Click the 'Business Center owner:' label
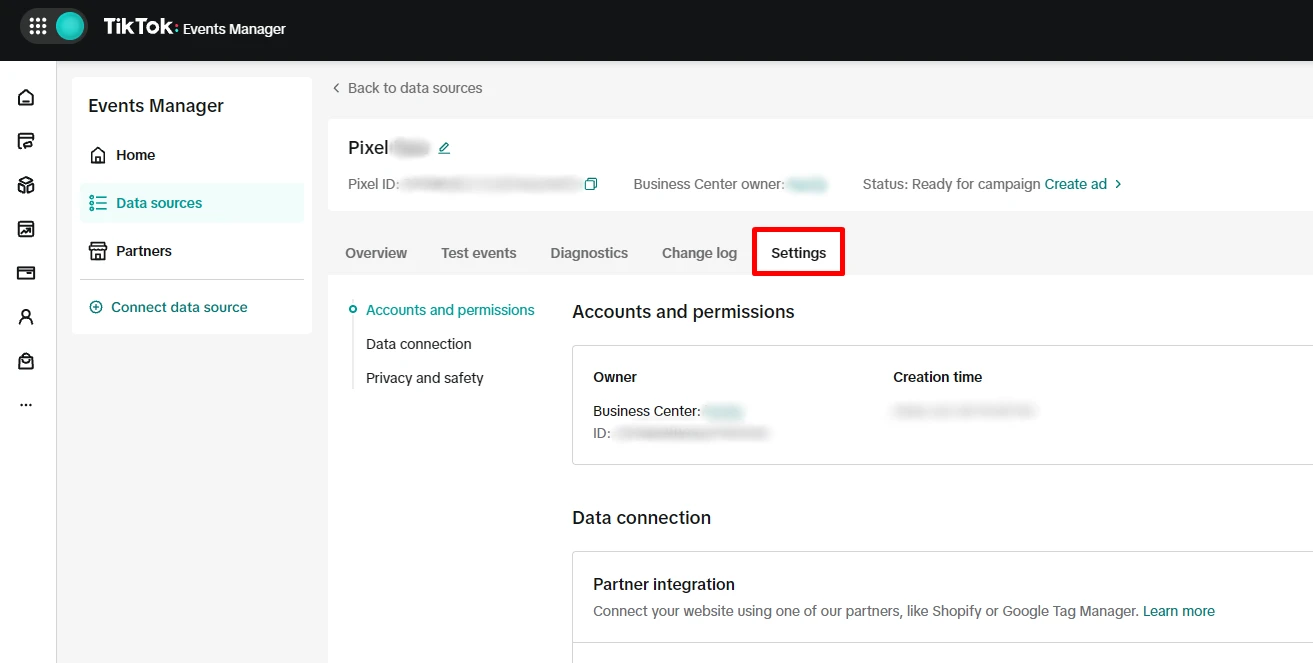 point(709,184)
